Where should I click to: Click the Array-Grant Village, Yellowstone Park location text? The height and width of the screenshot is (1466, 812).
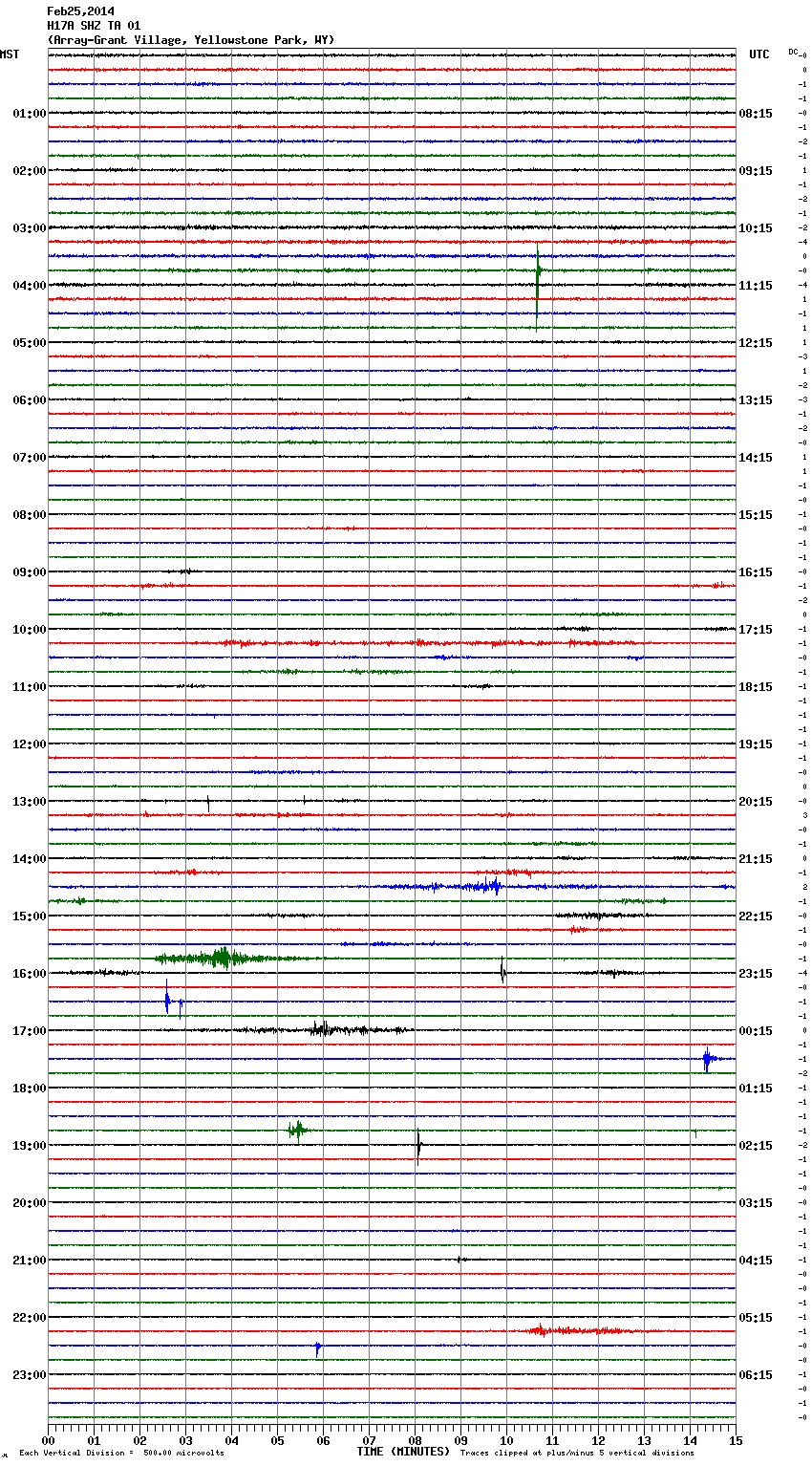pyautogui.click(x=190, y=40)
